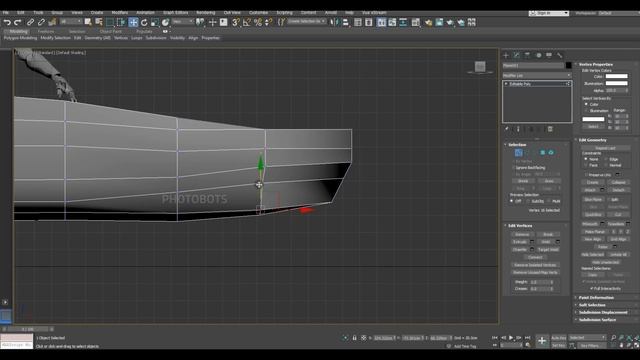Click the Redo arrow icon
The width and height of the screenshot is (640, 360).
[18, 22]
